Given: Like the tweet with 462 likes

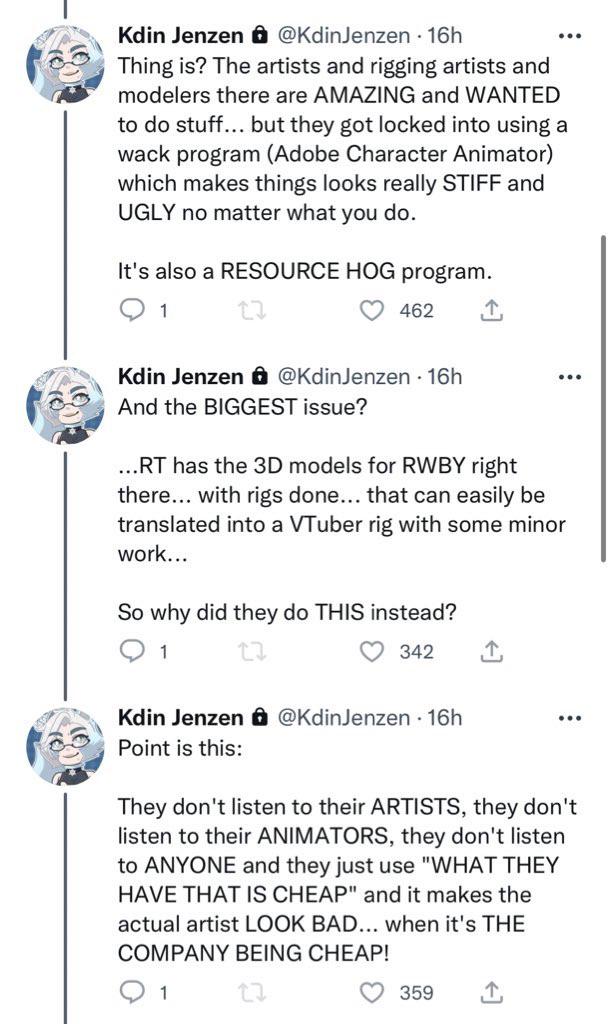Looking at the screenshot, I should [372, 311].
